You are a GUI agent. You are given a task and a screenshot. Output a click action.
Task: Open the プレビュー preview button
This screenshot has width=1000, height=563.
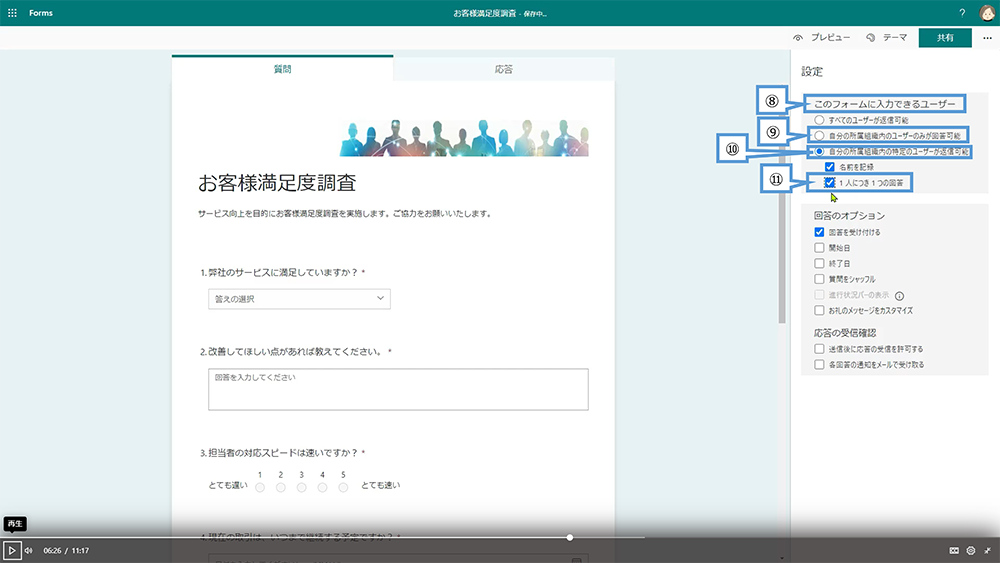(x=821, y=38)
